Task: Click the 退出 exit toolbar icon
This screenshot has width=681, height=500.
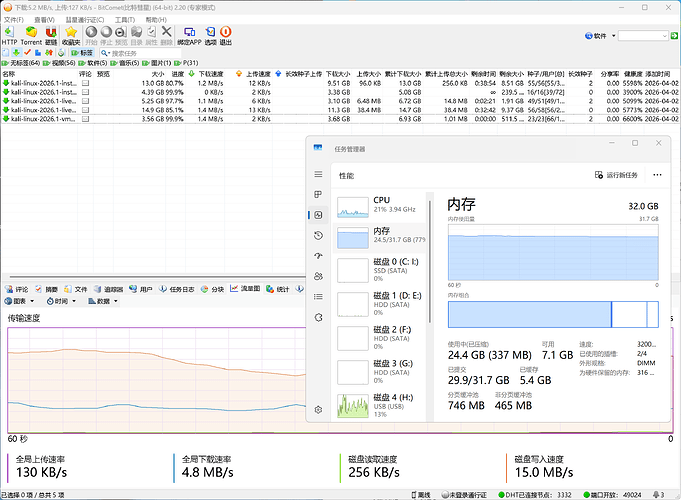Action: [x=226, y=35]
